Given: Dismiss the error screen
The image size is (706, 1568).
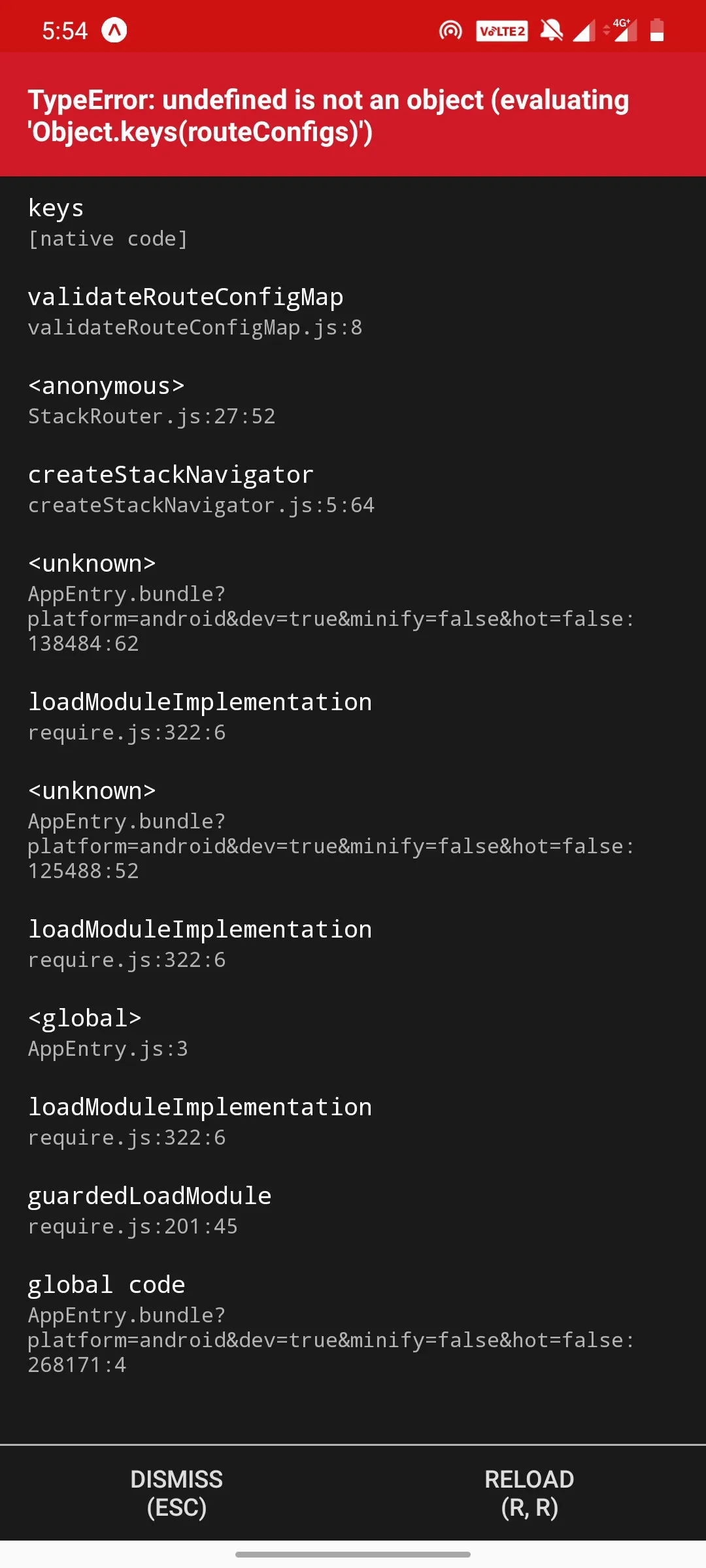Looking at the screenshot, I should [176, 1493].
